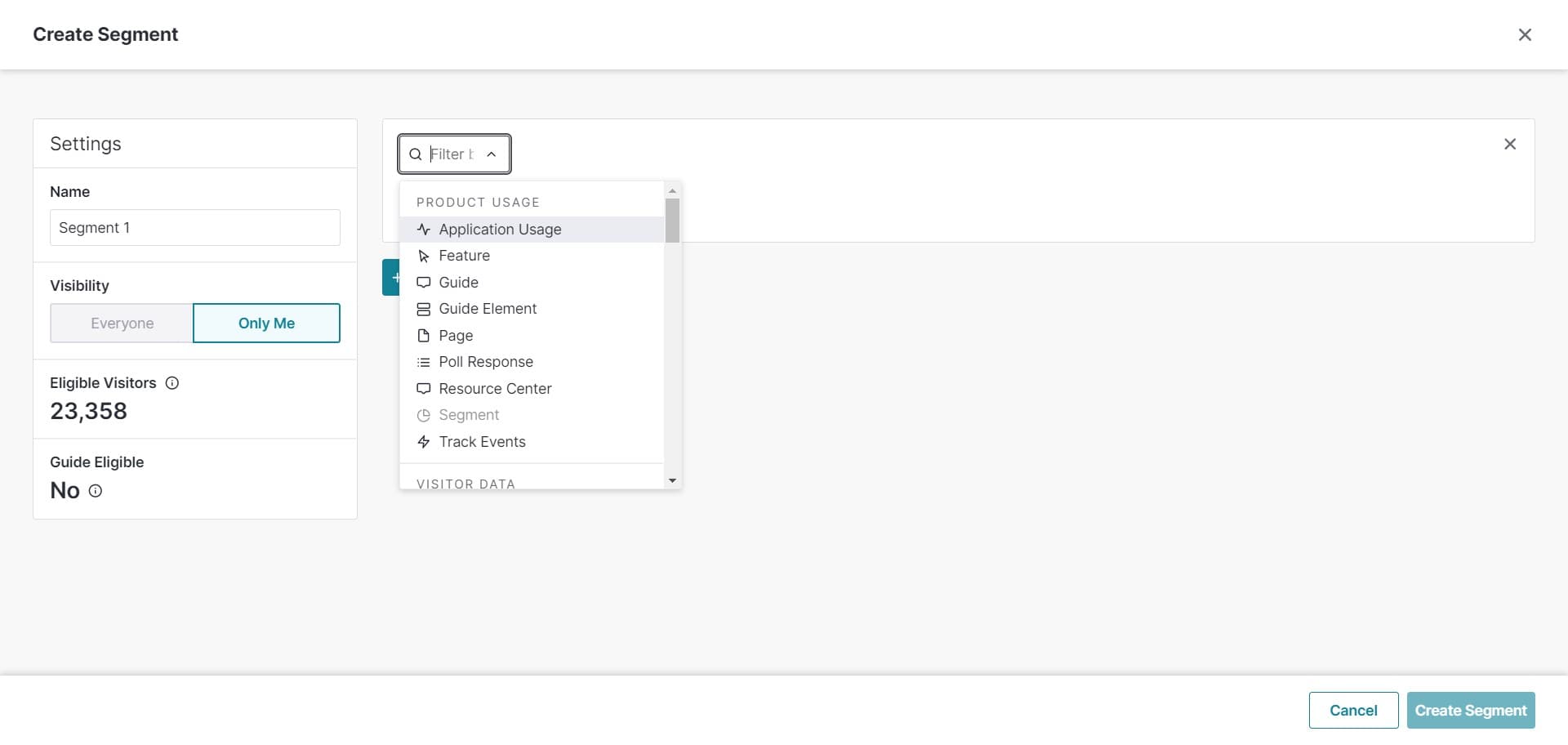Click the clock icon next to Segment

click(423, 415)
